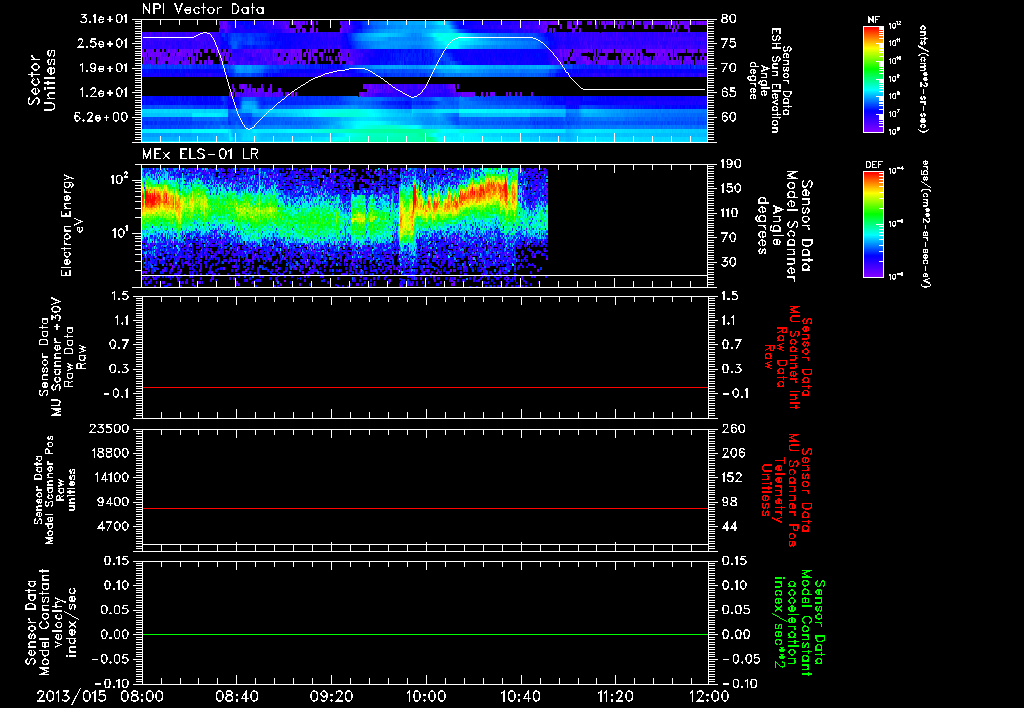Click the red line in MU Scanner +30V panel

[424, 387]
